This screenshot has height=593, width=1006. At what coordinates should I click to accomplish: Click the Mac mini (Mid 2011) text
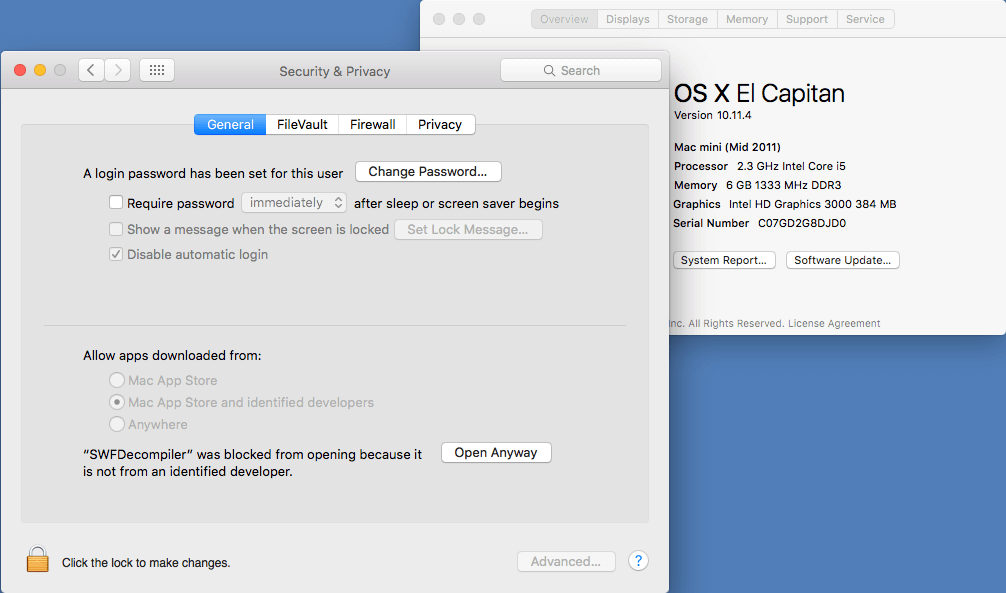(727, 147)
